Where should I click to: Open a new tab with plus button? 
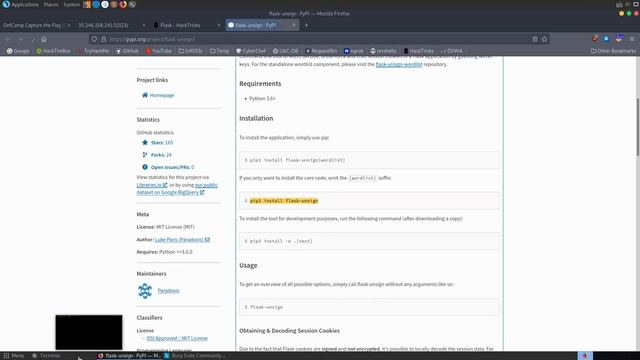click(306, 25)
